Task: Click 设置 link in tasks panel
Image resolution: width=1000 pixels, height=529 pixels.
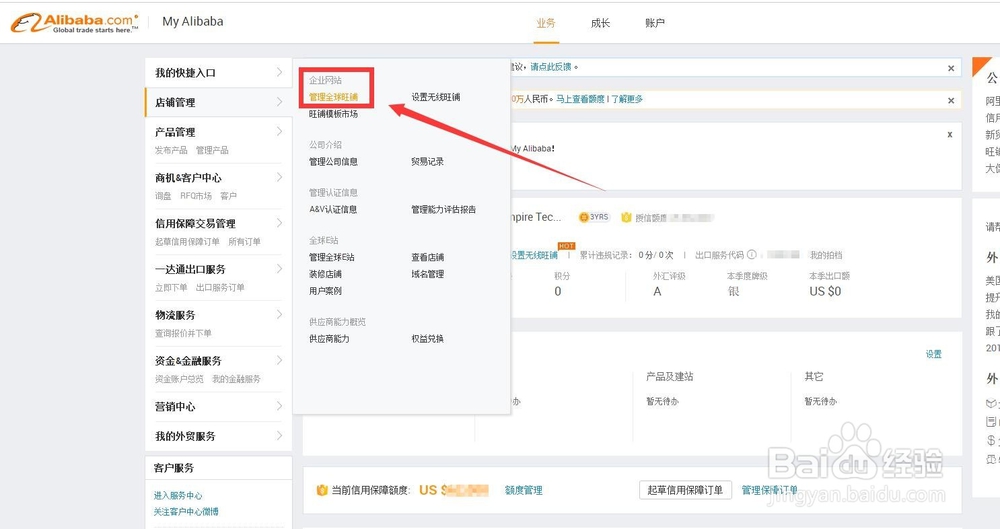Action: [934, 354]
